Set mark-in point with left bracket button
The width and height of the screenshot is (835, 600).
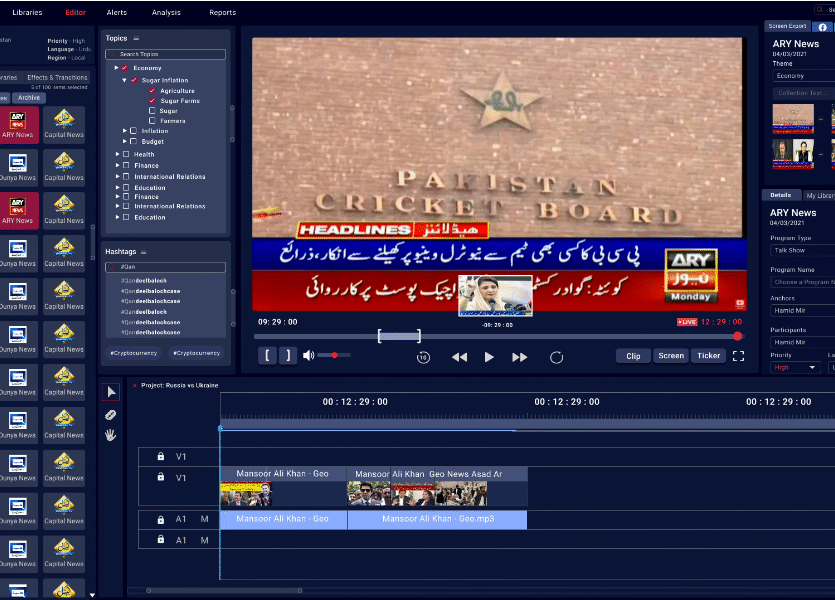[267, 356]
